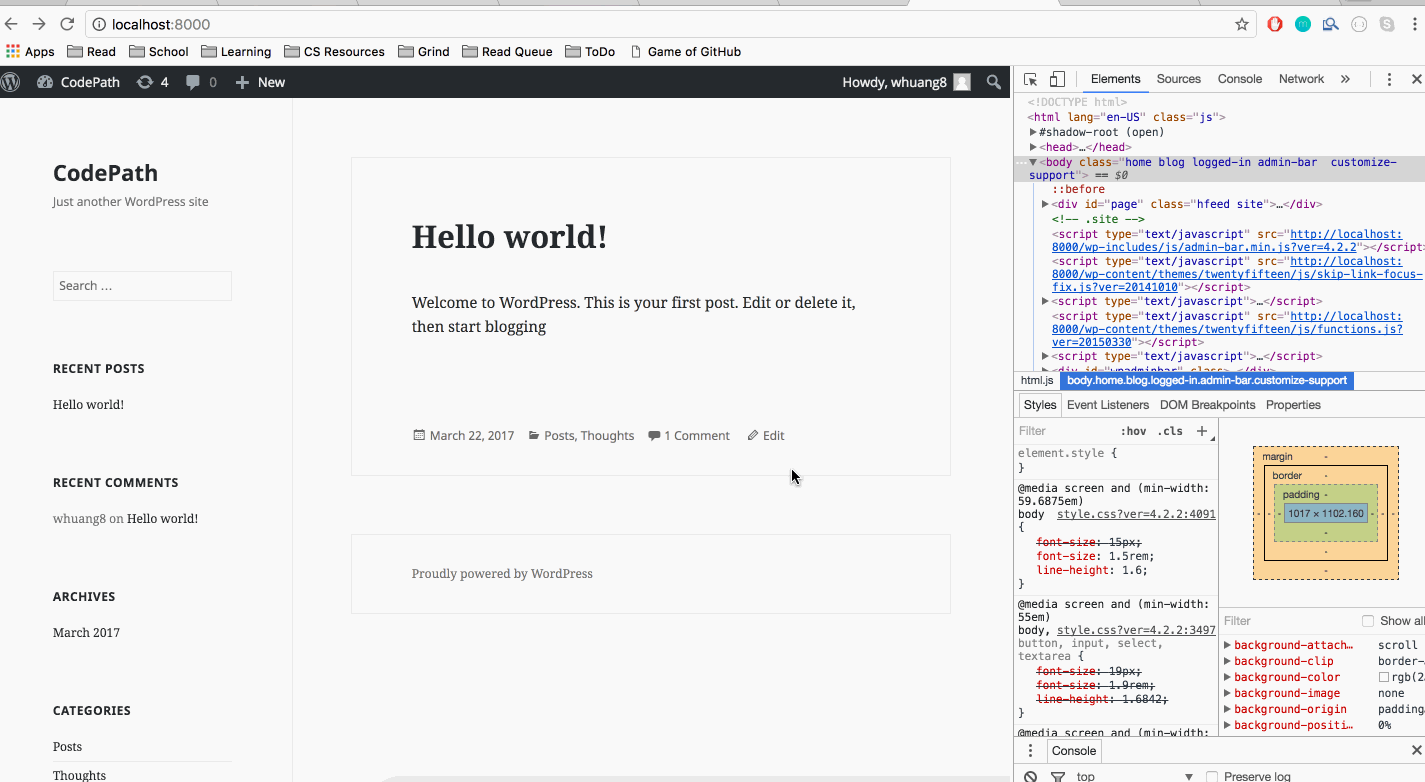This screenshot has height=782, width=1425.
Task: Open the Hello world! post title
Action: click(509, 237)
